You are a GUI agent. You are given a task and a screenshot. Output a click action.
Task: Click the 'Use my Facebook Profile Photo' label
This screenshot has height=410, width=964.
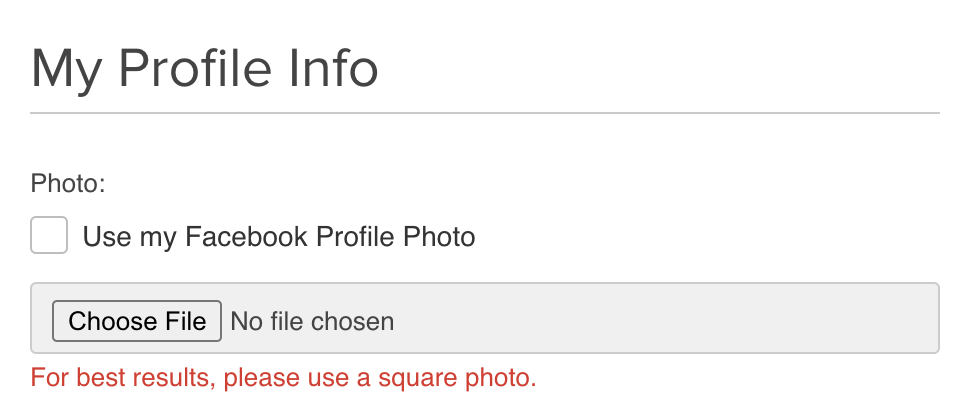point(278,237)
